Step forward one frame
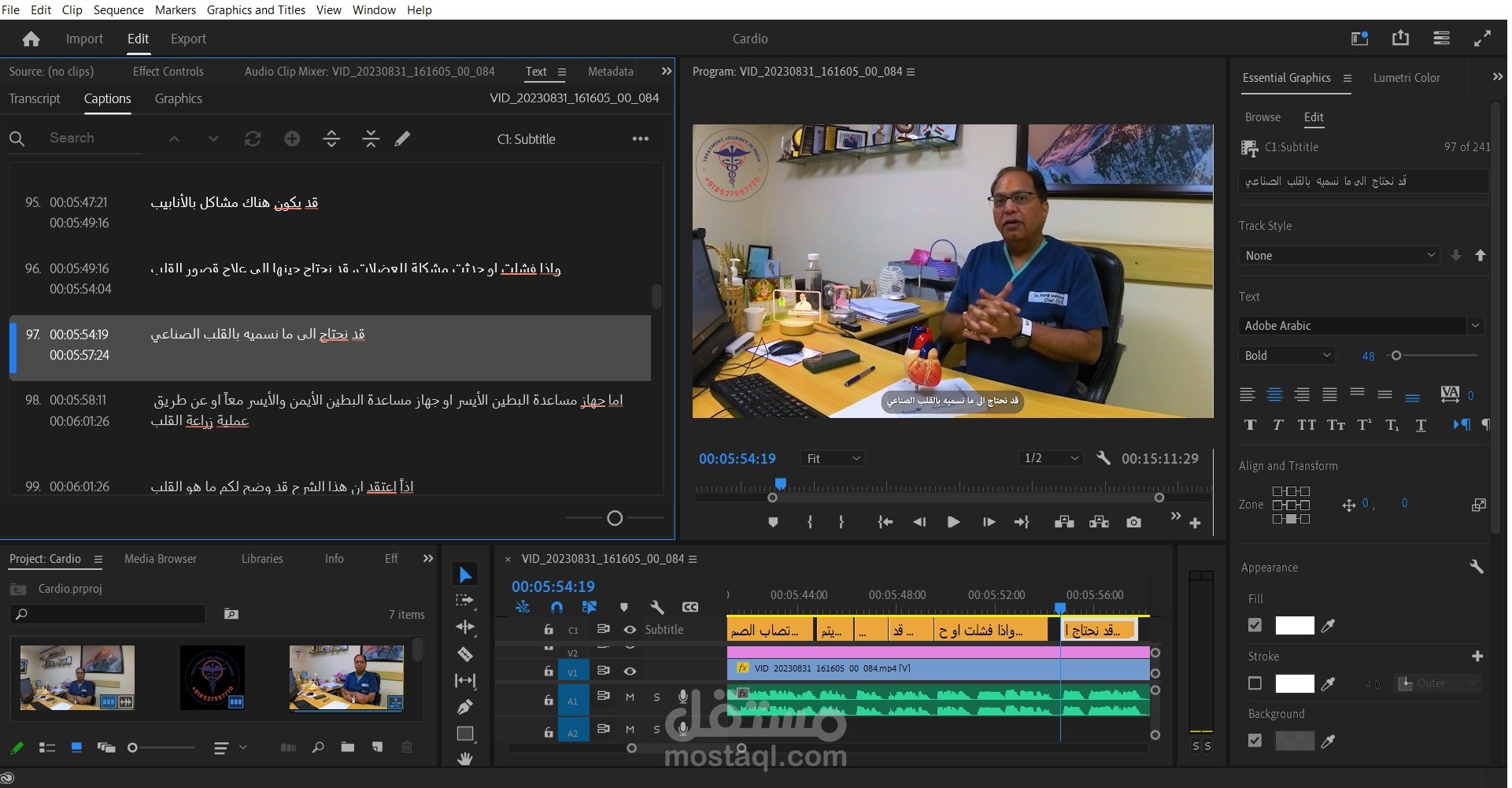 (989, 522)
